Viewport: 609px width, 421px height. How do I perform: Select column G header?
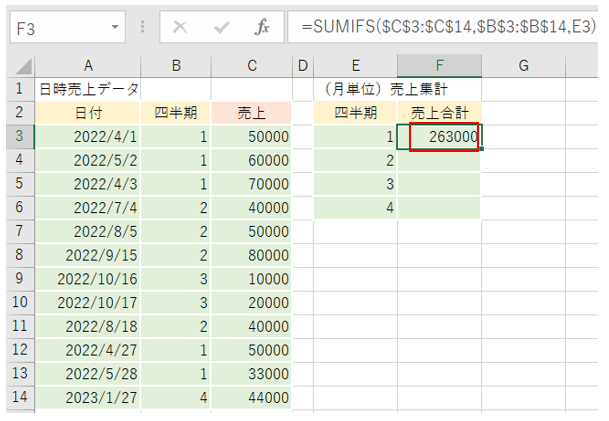coord(522,66)
